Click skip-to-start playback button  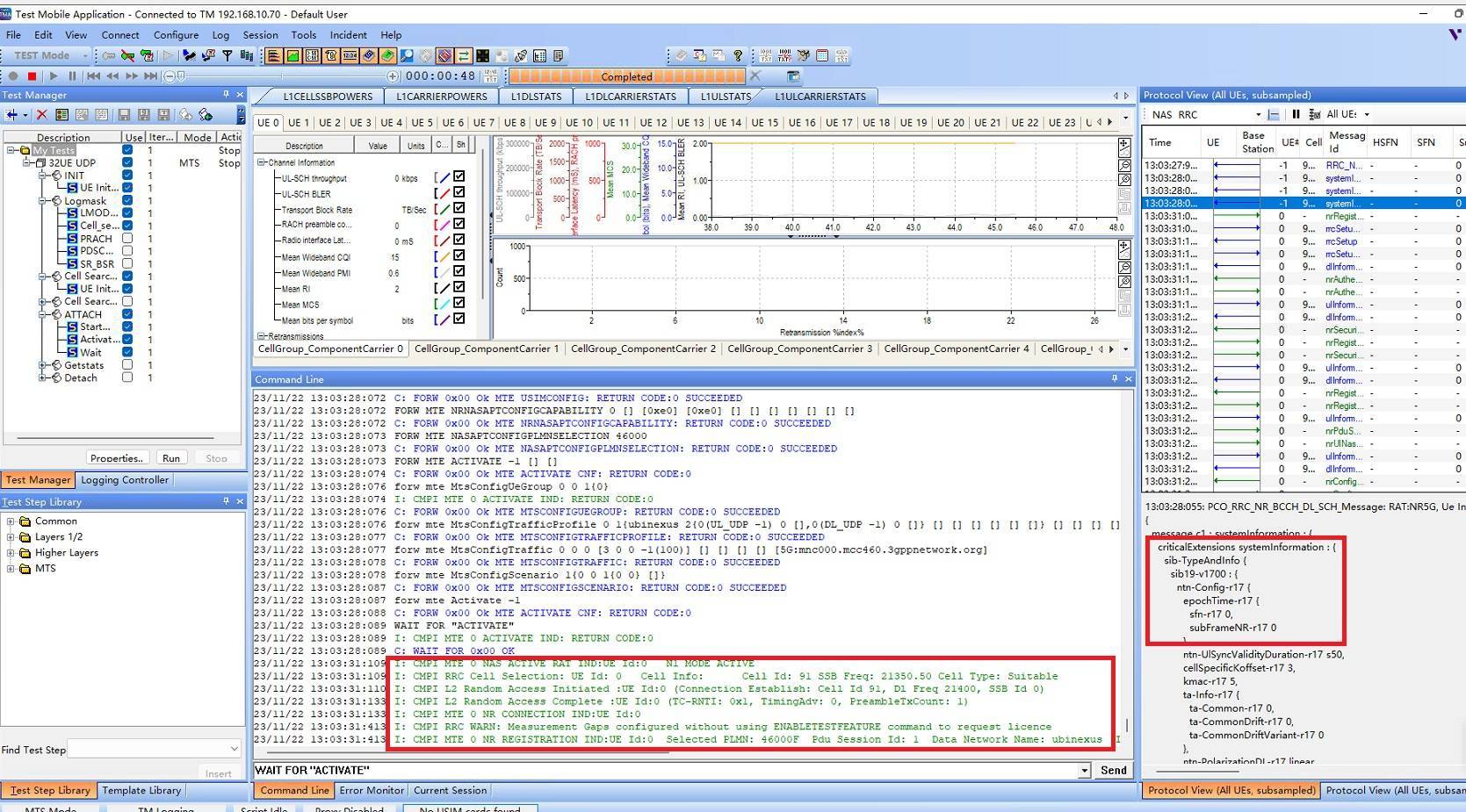pos(93,76)
